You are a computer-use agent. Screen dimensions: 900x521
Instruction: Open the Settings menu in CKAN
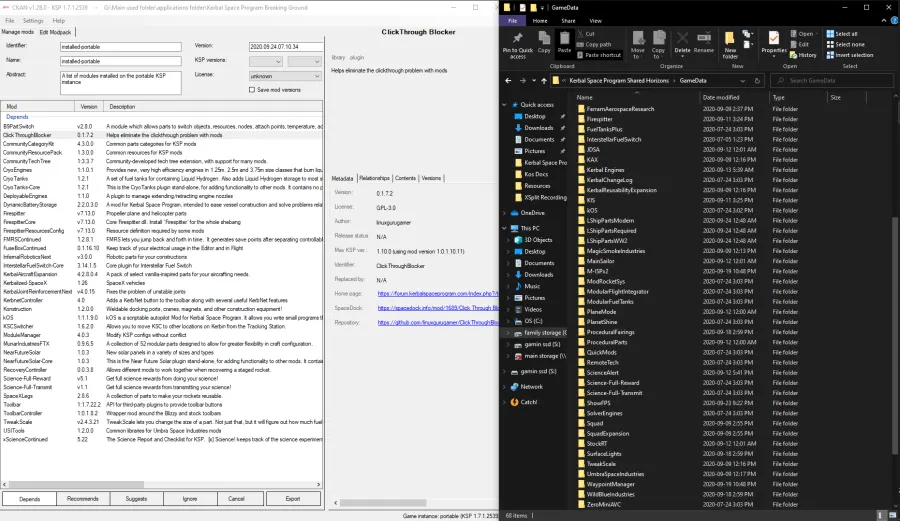click(33, 20)
